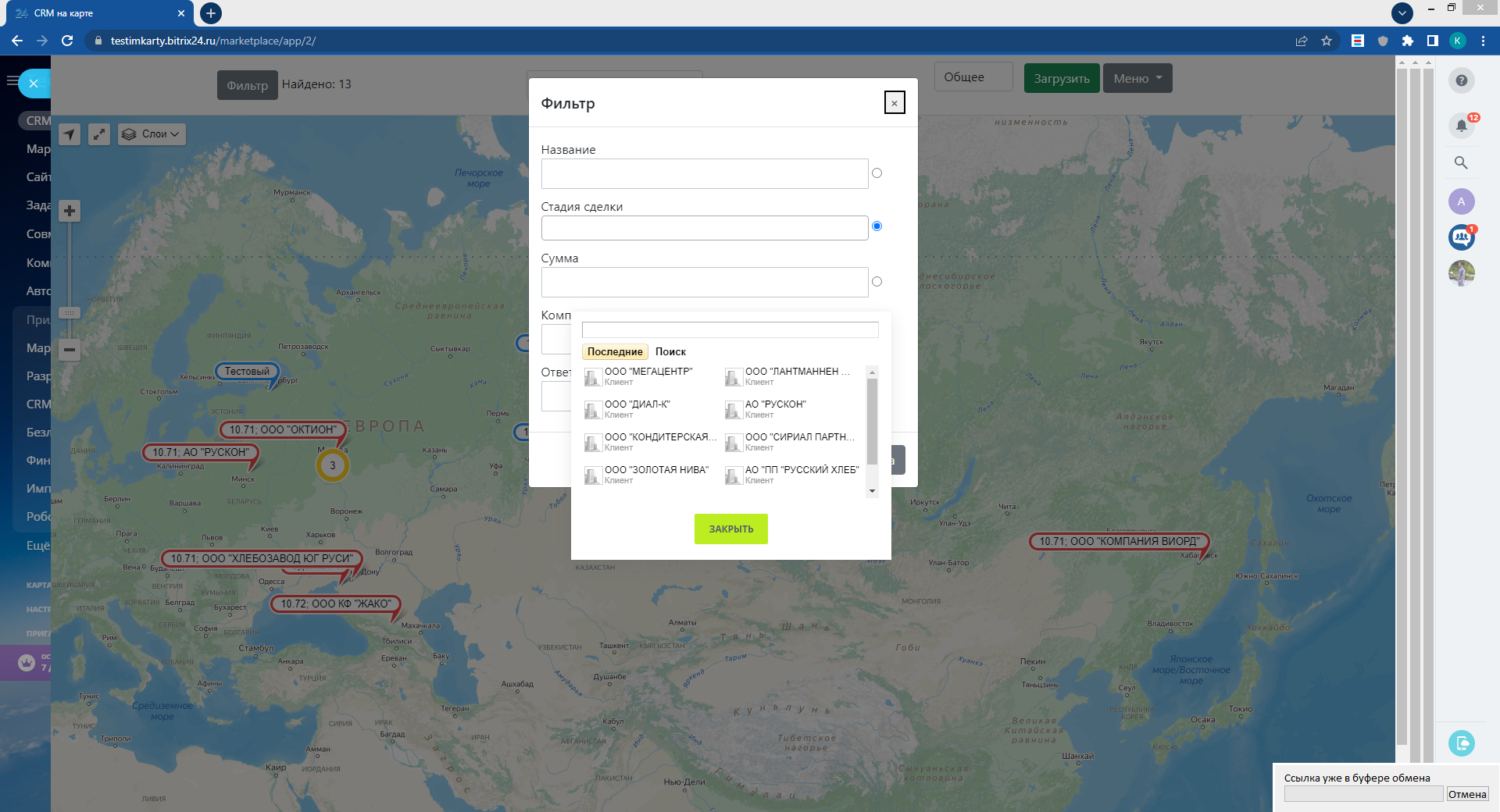The image size is (1500, 812).
Task: Click the map zoom out minus button
Action: [70, 350]
